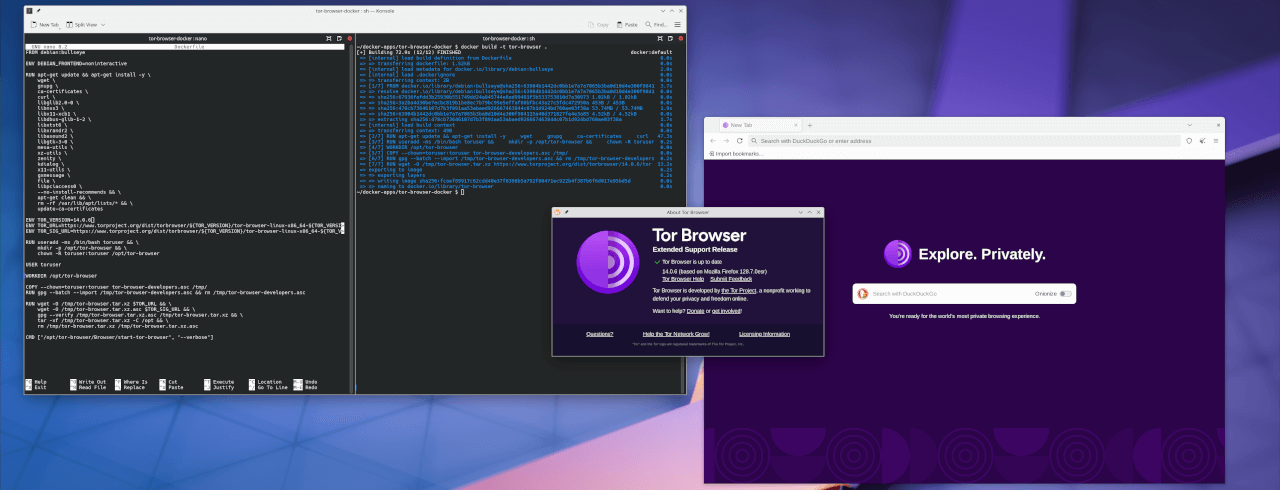Close the nano terminal split pane
The height and width of the screenshot is (490, 1280).
click(348, 38)
